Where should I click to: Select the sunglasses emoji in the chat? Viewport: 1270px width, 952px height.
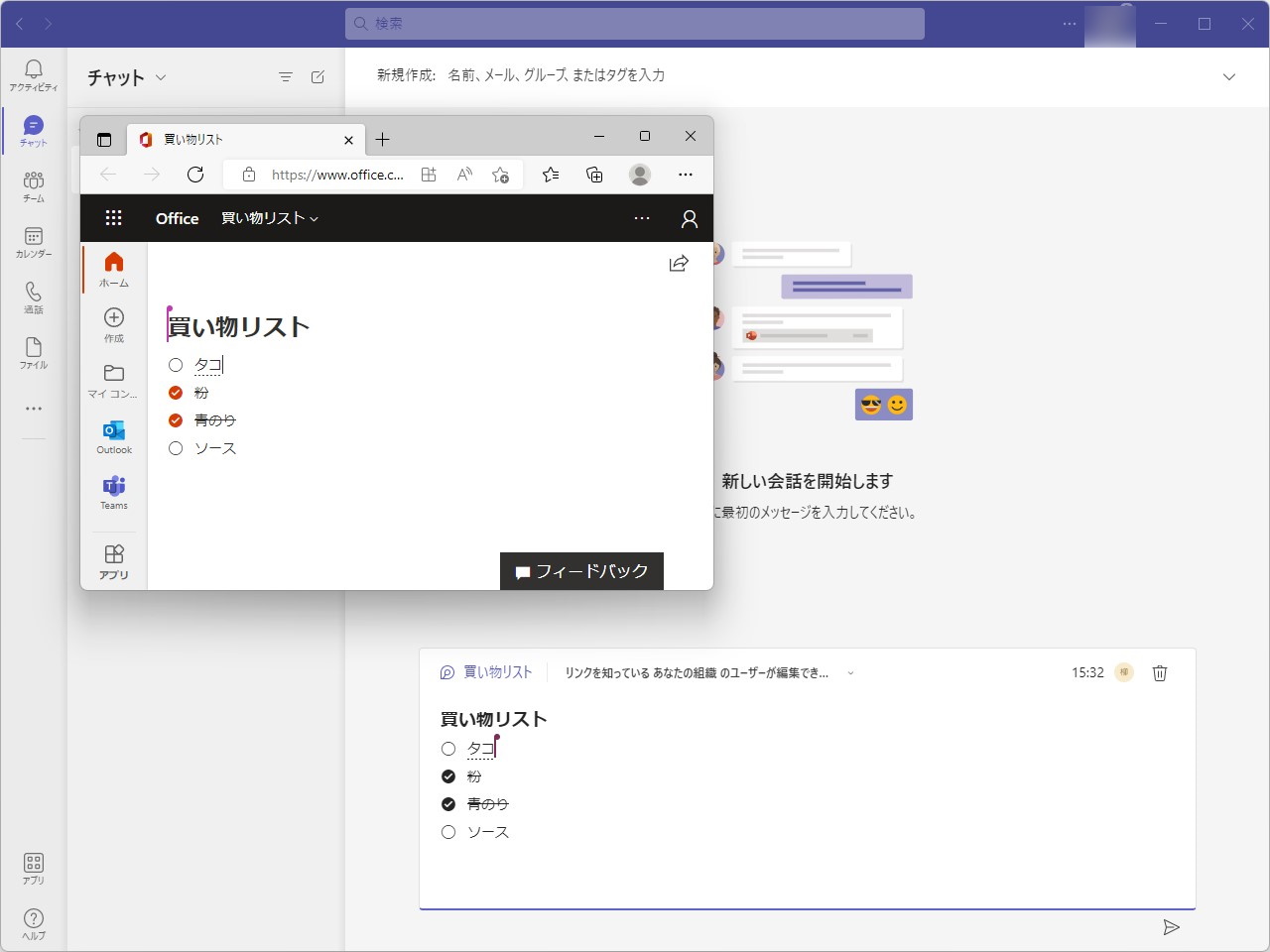tap(869, 404)
